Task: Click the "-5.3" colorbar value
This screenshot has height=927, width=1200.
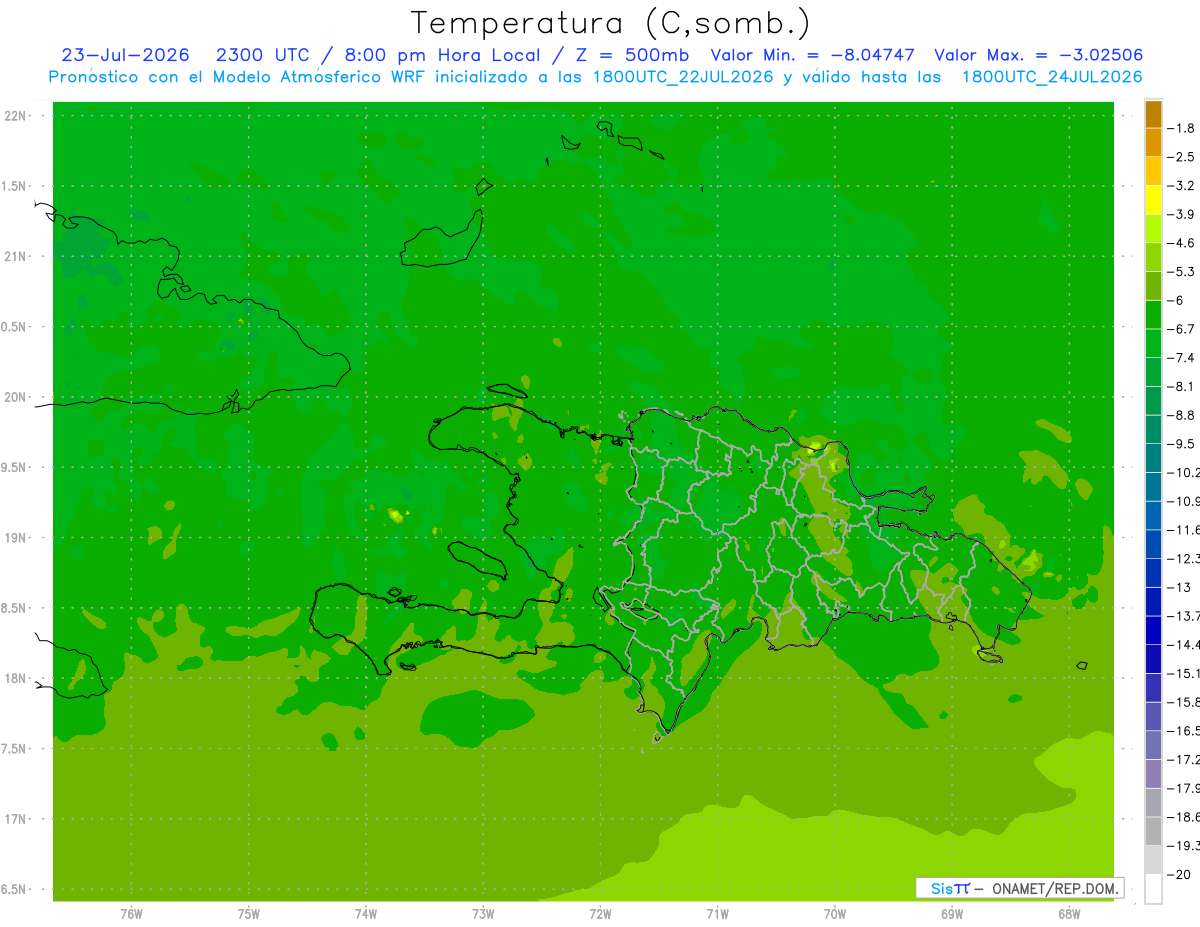Action: tap(1183, 271)
